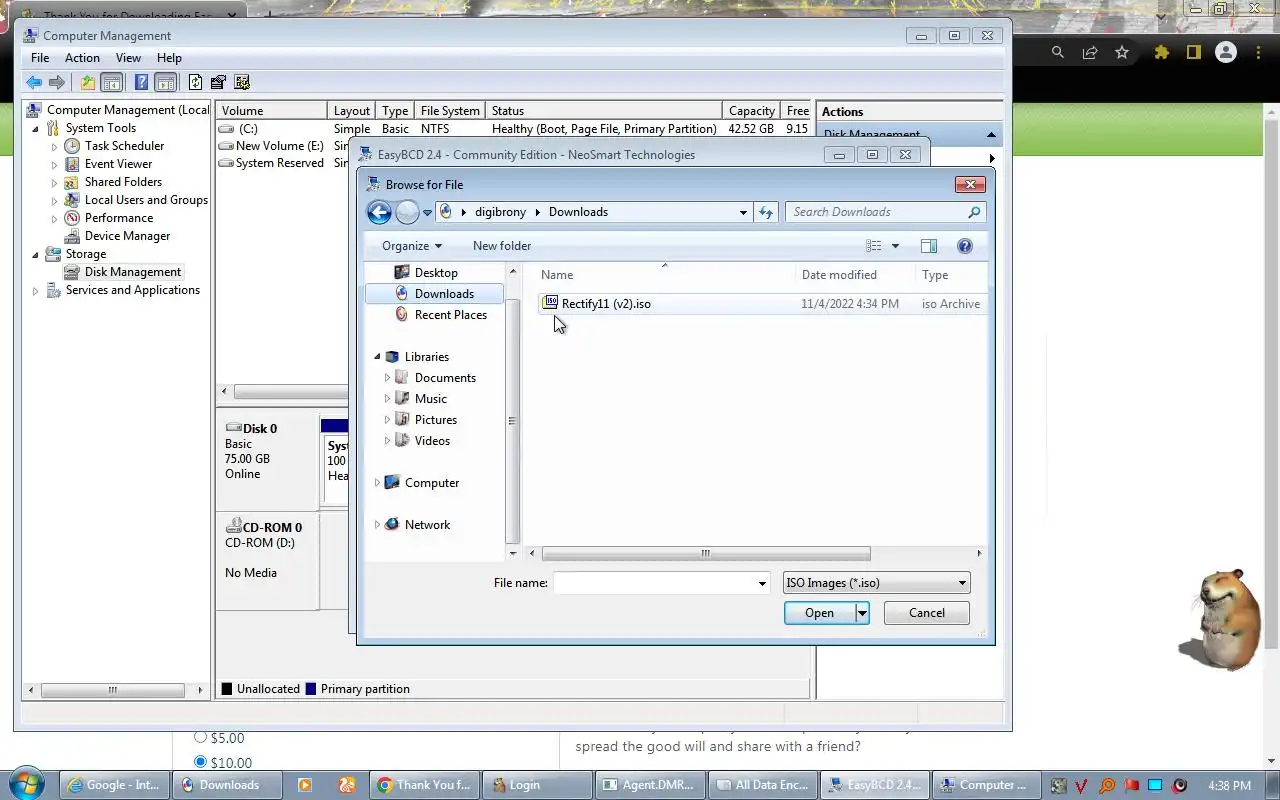Screen dimensions: 1280x800
Task: Click the Windows Start orb
Action: [27, 784]
